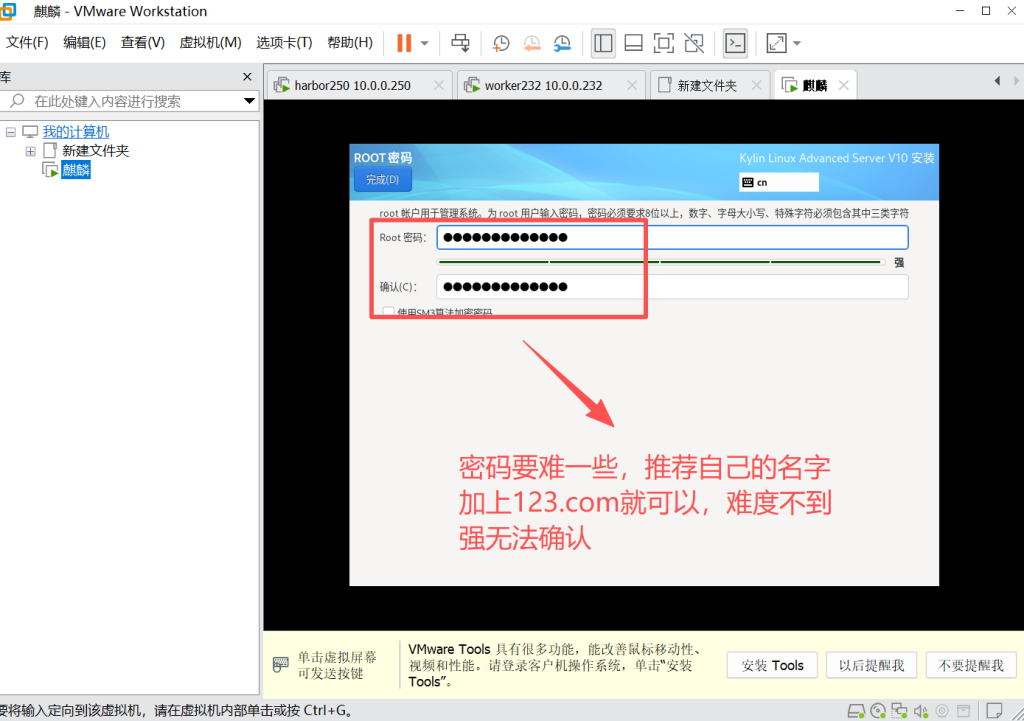The height and width of the screenshot is (721, 1024).
Task: Toggle the thumbnail bar view button
Action: click(x=633, y=43)
